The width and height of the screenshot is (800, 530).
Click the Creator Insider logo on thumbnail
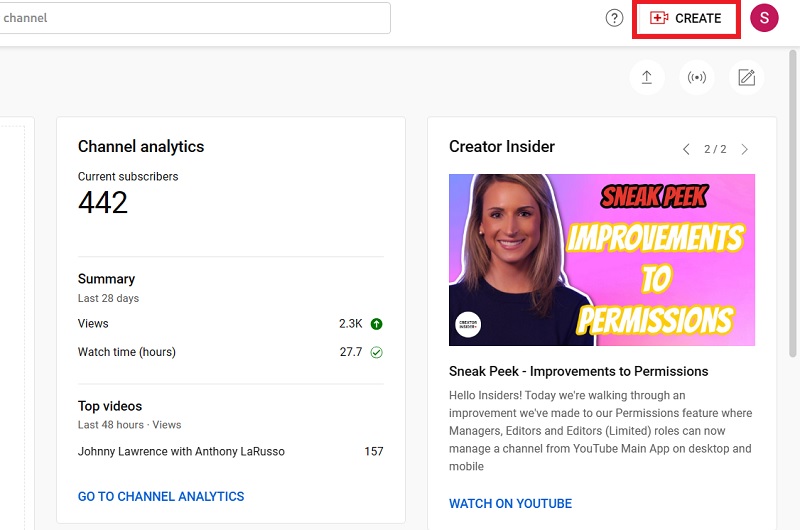point(468,324)
